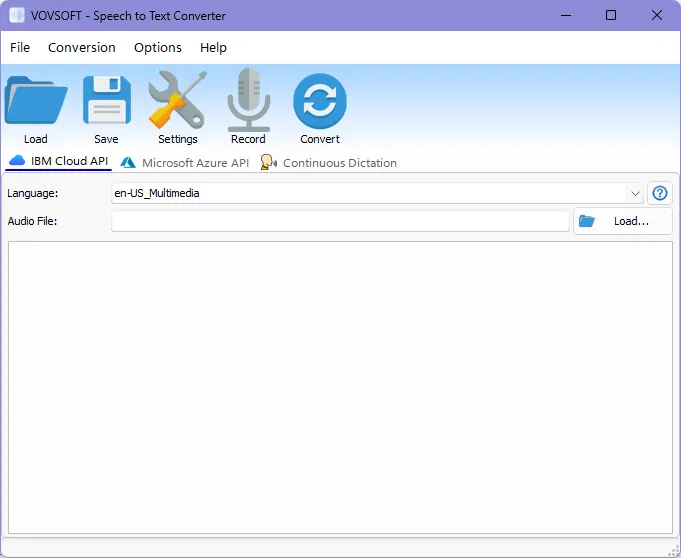The height and width of the screenshot is (558, 681).
Task: Click the window resize grip at corner
Action: click(674, 551)
